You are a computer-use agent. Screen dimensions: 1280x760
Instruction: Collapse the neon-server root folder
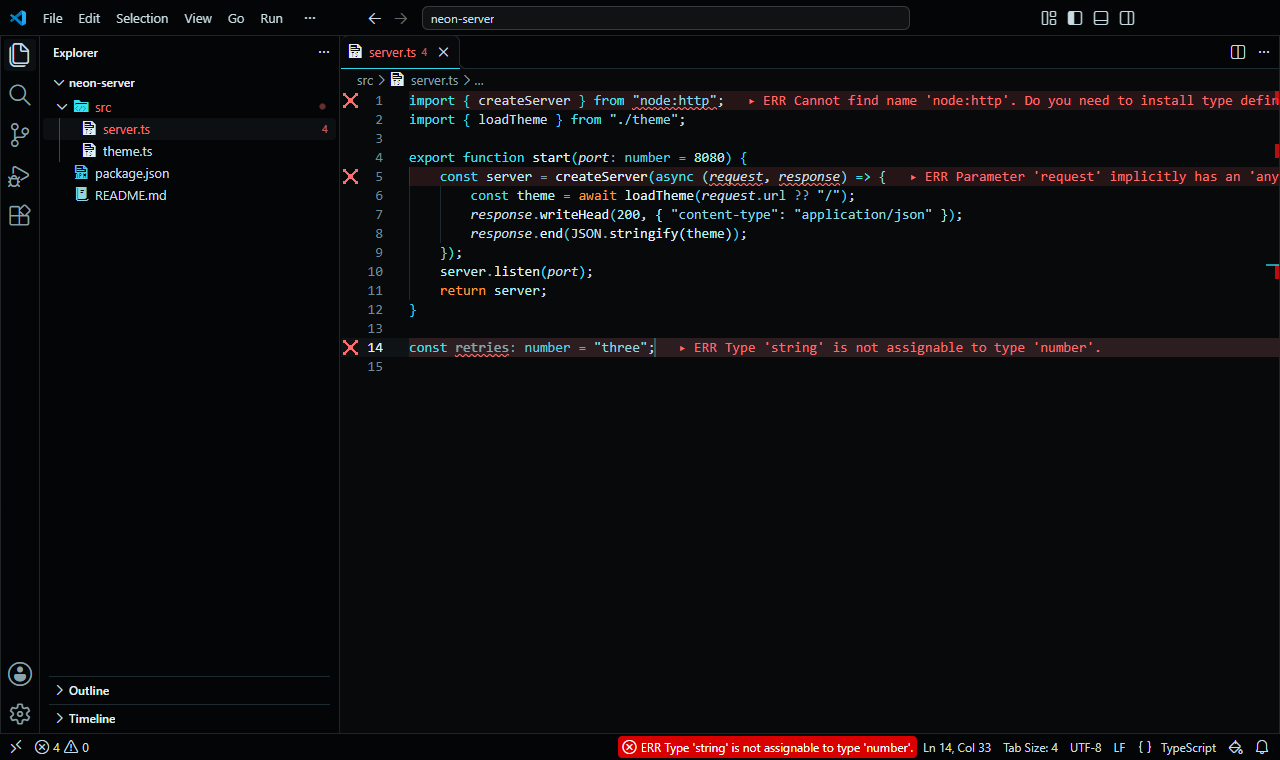59,83
